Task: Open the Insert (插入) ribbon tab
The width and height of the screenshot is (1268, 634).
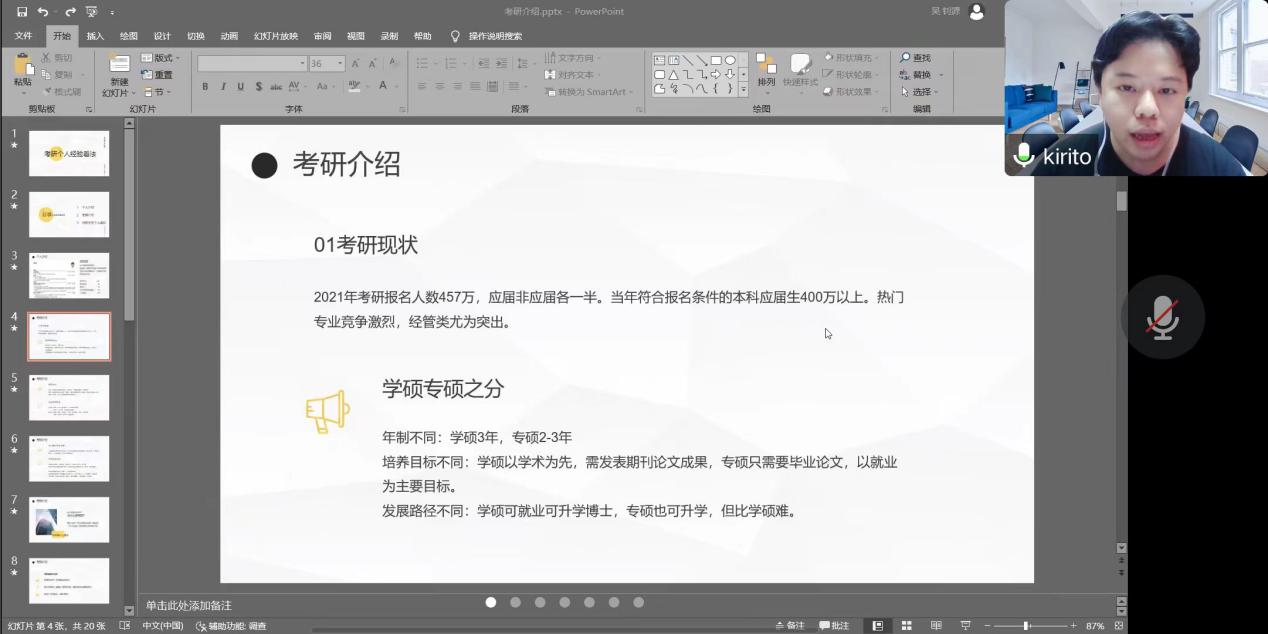Action: 95,36
